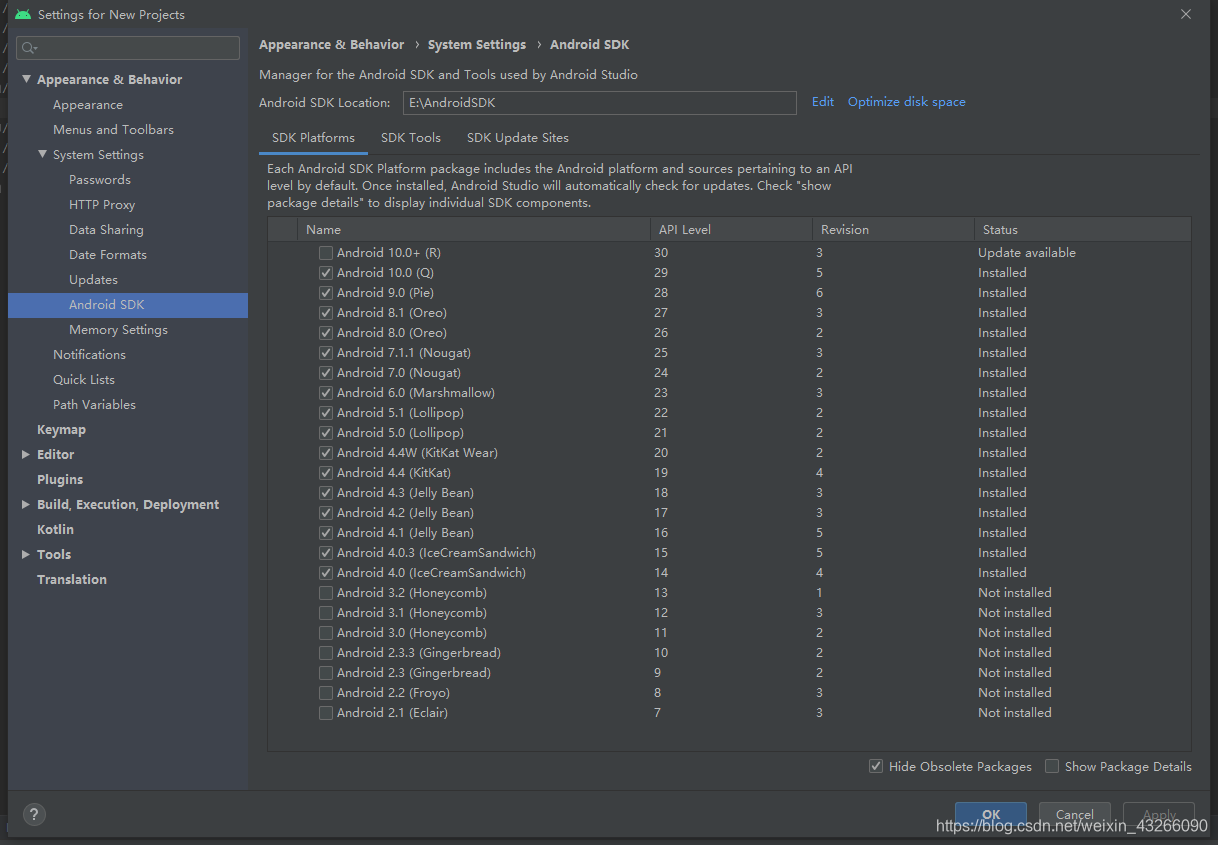
Task: Sort by the API Level column header
Action: point(731,229)
